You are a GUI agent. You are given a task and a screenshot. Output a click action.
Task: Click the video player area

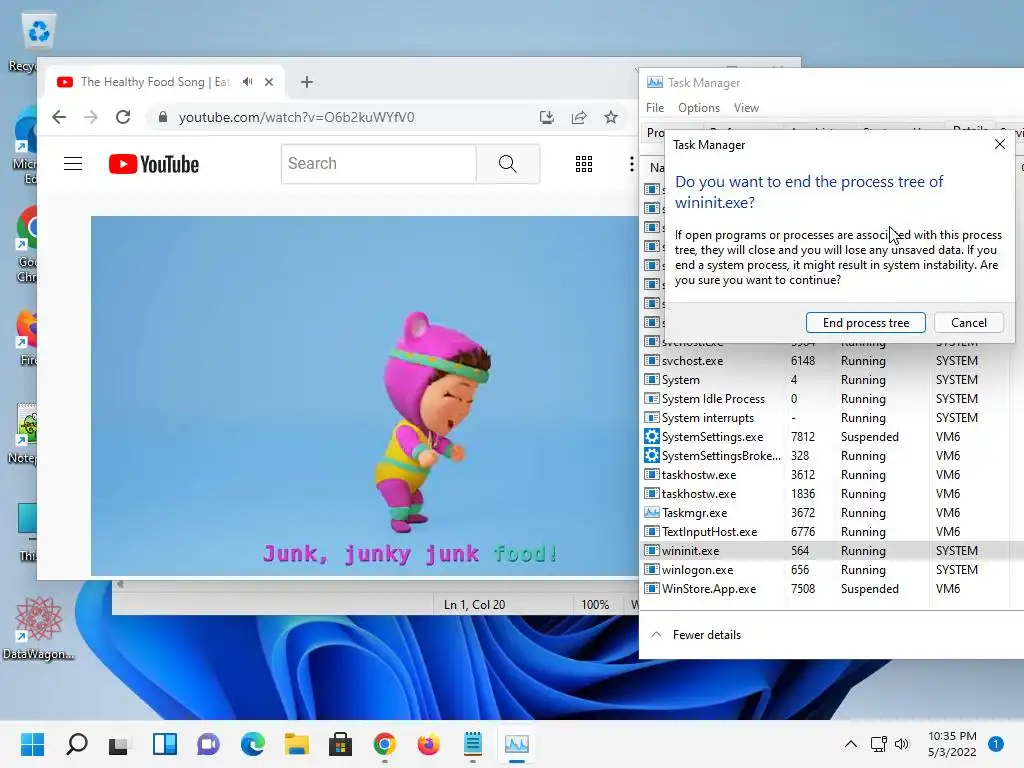pos(364,396)
